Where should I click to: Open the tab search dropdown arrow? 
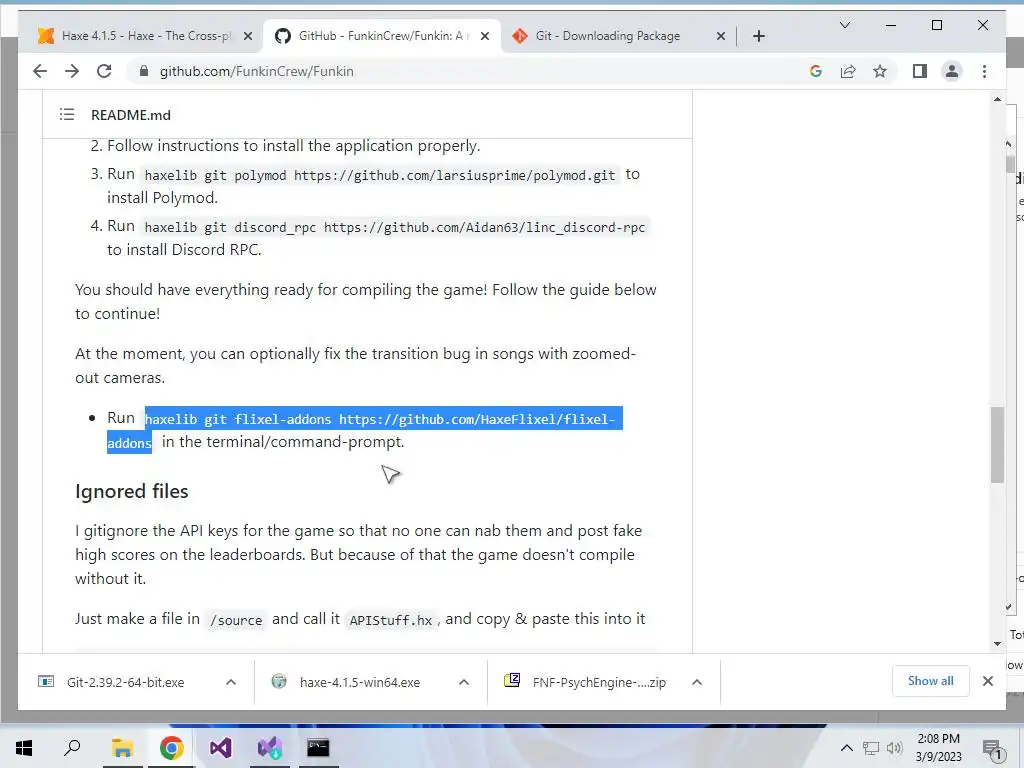point(844,25)
